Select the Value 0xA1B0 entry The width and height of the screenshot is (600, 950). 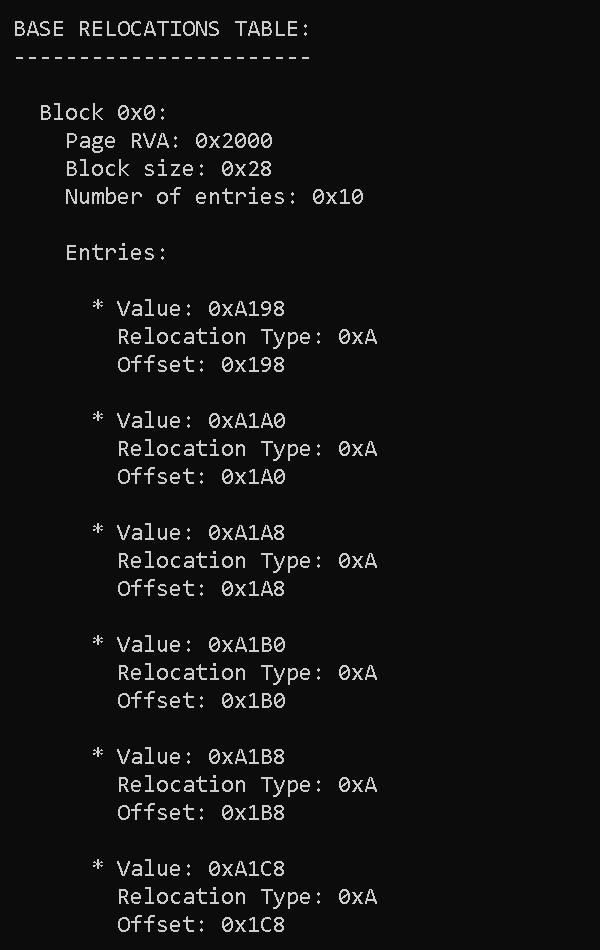(201, 645)
